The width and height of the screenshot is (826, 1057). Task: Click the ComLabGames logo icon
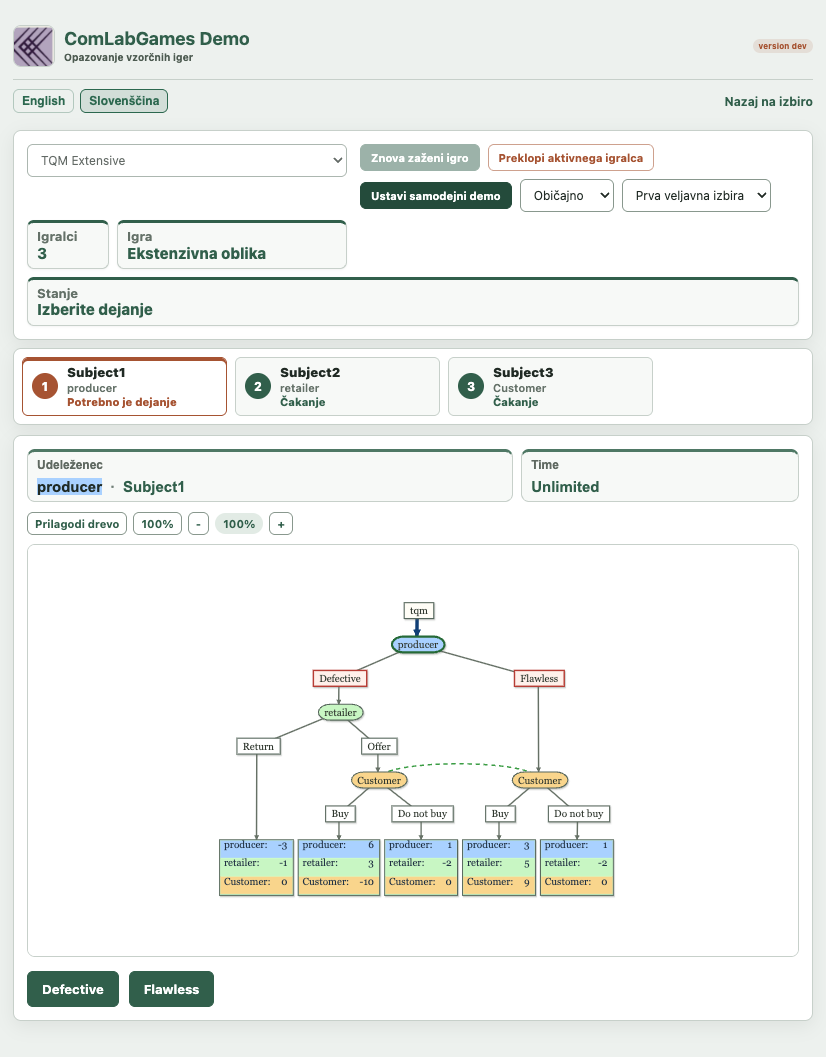tap(34, 46)
